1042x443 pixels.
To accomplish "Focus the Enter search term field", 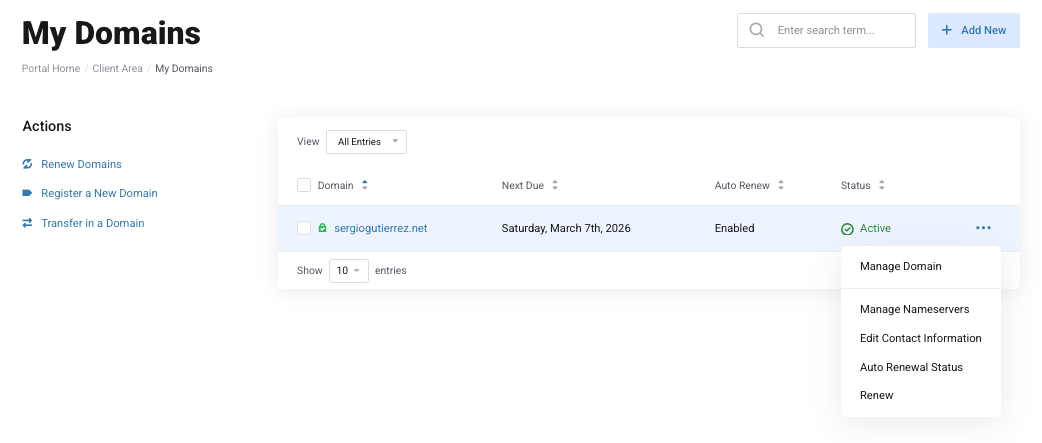I will [x=840, y=30].
